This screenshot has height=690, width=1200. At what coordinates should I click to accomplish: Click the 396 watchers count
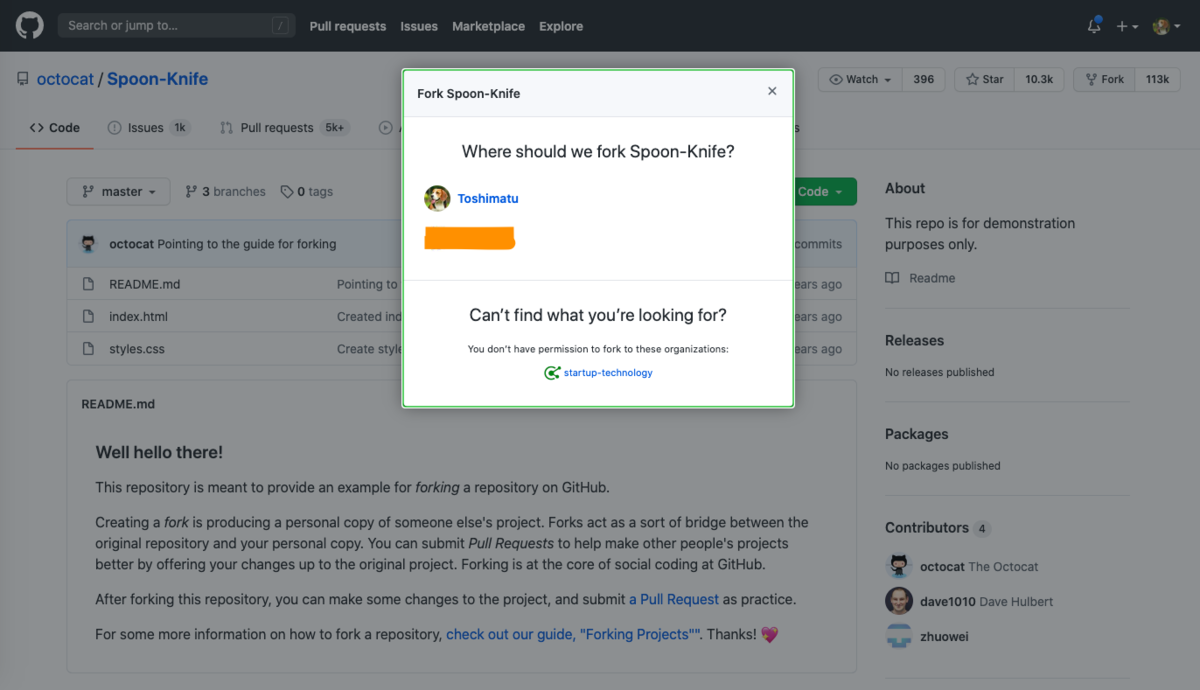[x=924, y=79]
